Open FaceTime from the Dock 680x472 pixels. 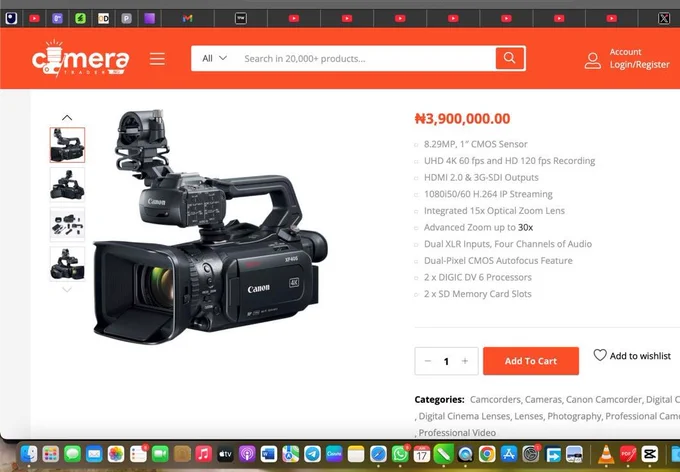(160, 454)
